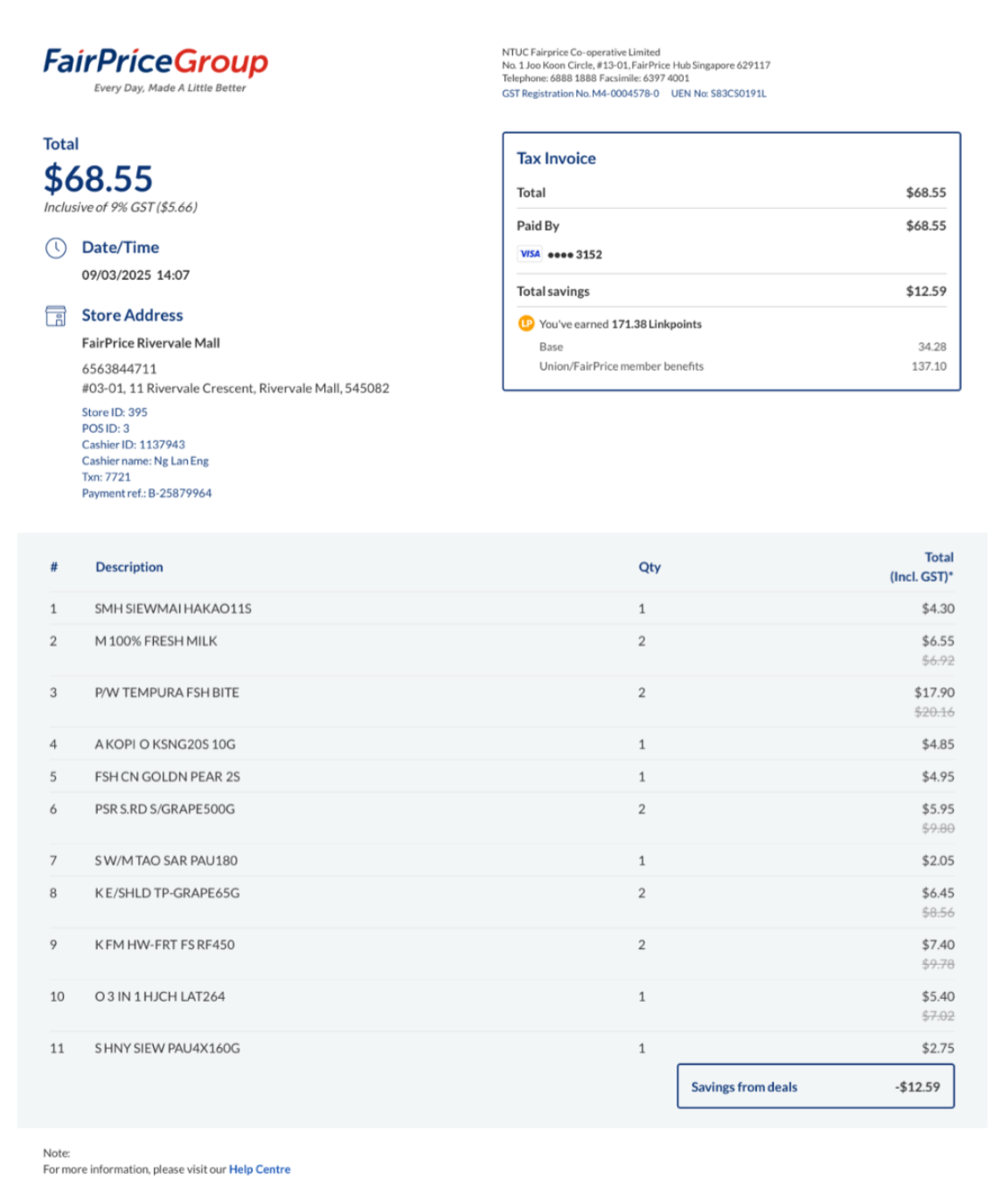The image size is (1008, 1200).
Task: Click the clock icon beside Date/Time
Action: coord(56,247)
